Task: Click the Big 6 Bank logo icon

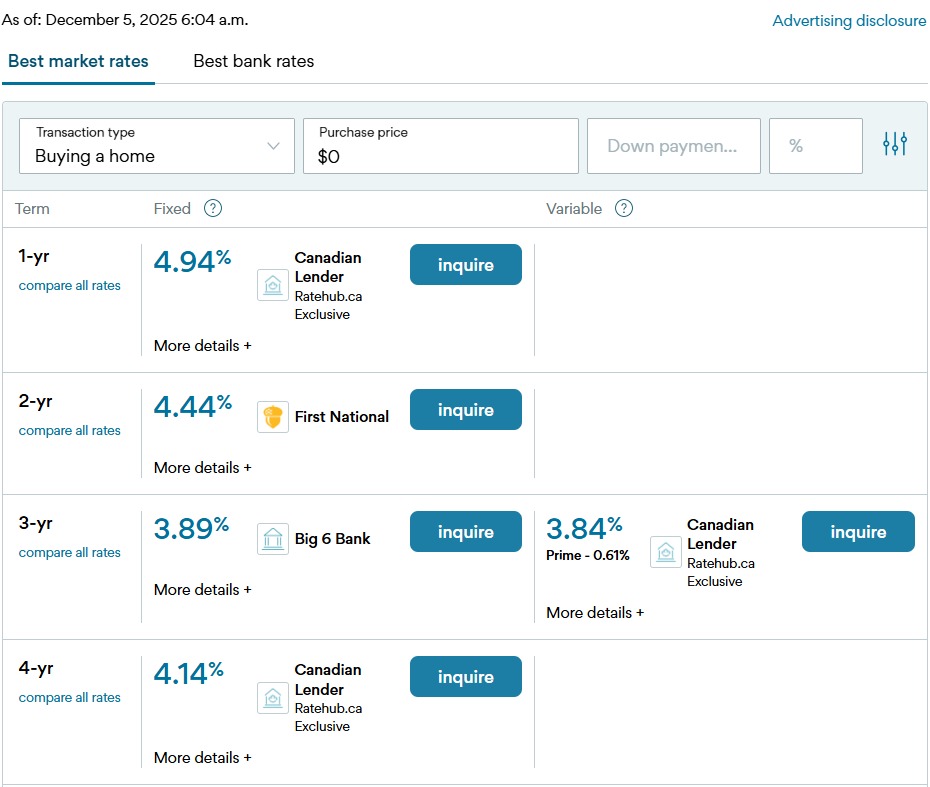Action: pyautogui.click(x=273, y=539)
